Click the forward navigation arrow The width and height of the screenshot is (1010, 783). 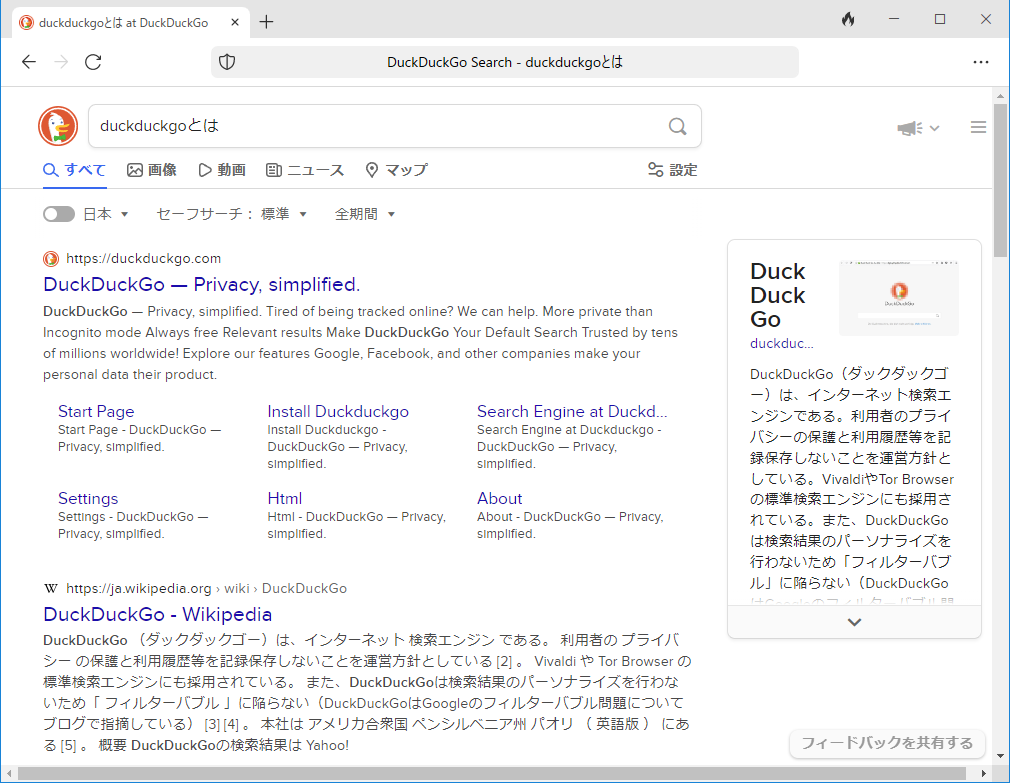(x=61, y=62)
